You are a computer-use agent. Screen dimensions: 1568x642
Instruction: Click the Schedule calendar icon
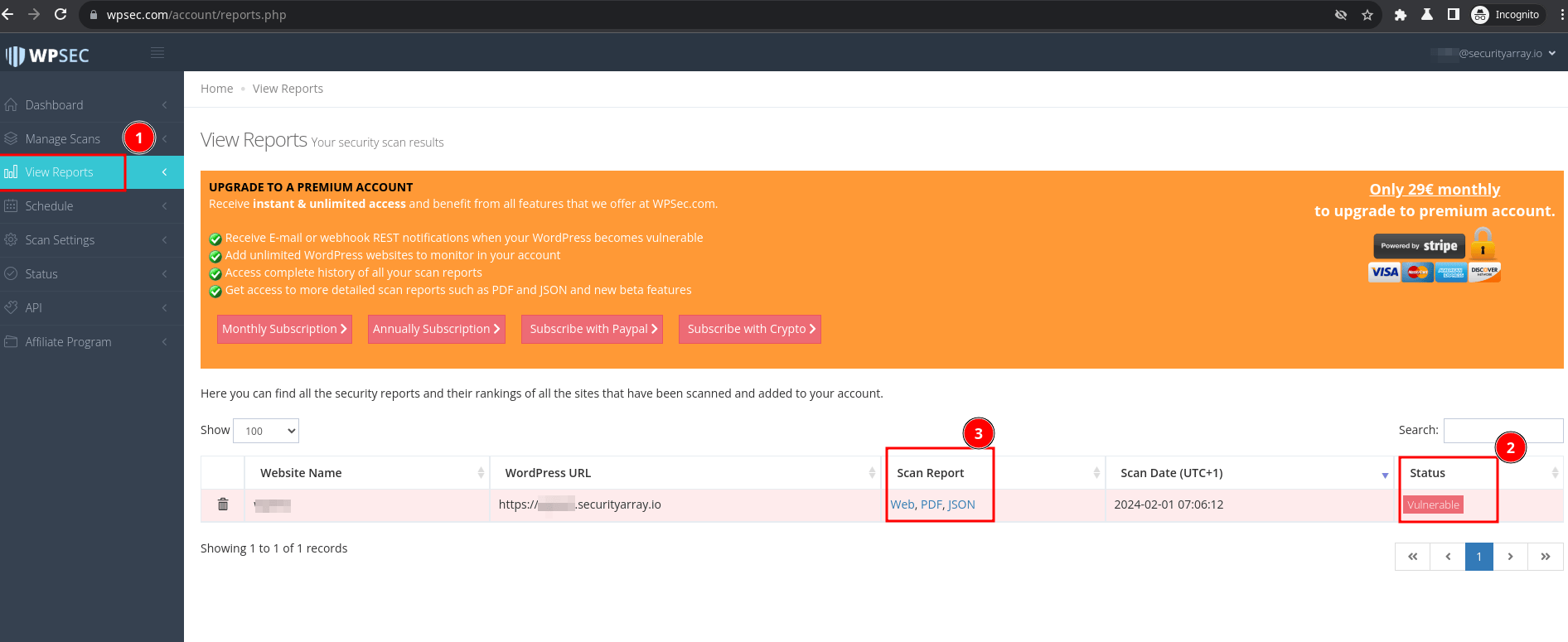(11, 205)
